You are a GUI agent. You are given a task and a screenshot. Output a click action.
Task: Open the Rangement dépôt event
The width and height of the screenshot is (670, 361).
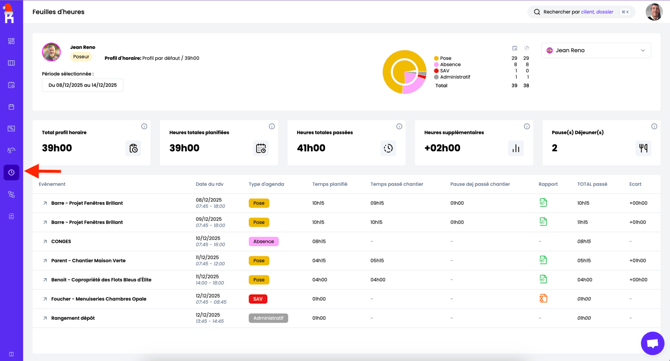[x=73, y=318]
